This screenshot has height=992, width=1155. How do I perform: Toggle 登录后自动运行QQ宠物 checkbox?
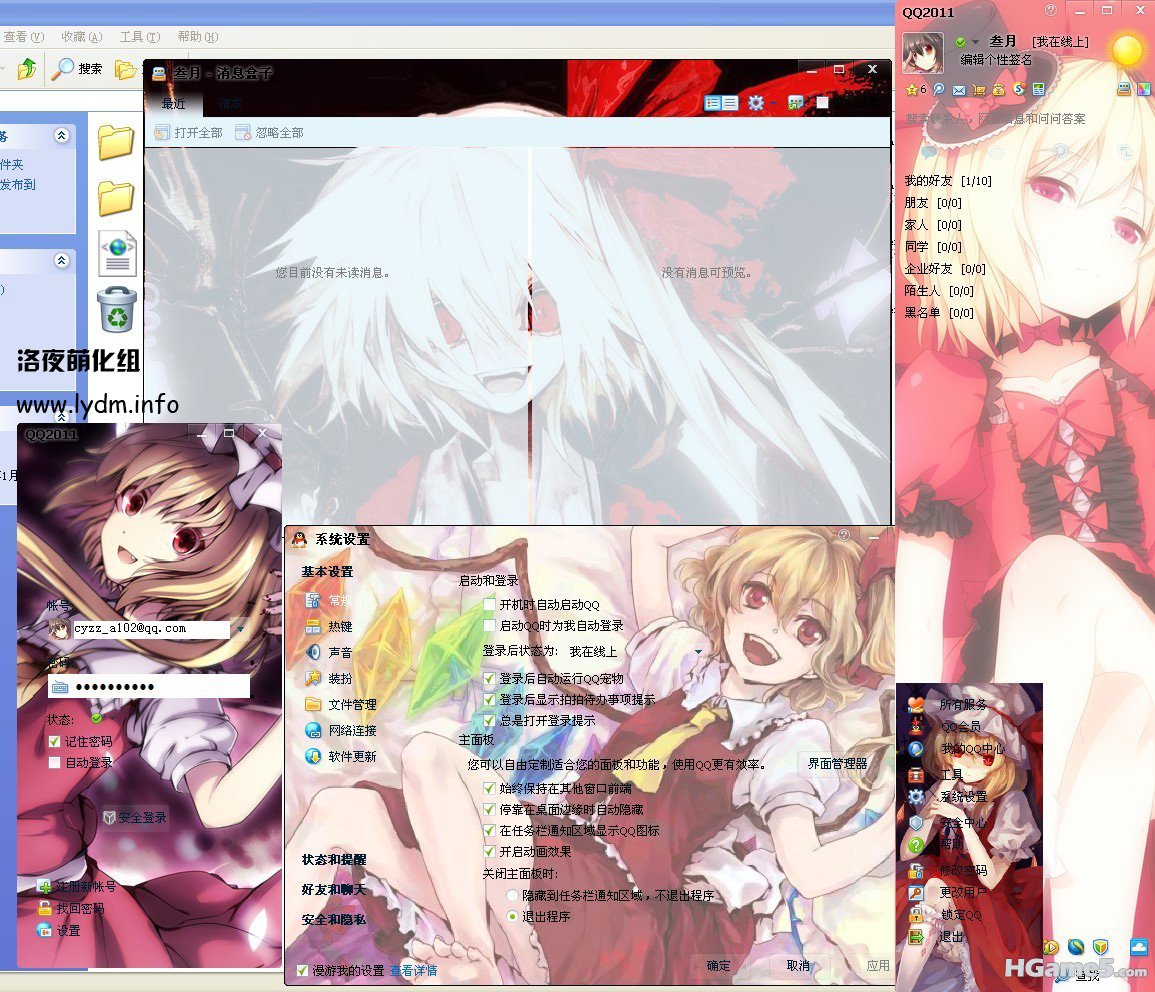(x=489, y=678)
